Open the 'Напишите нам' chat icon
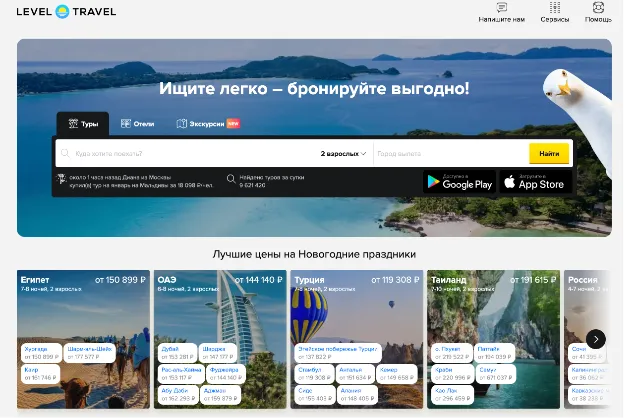The width and height of the screenshot is (624, 418). coord(502,8)
